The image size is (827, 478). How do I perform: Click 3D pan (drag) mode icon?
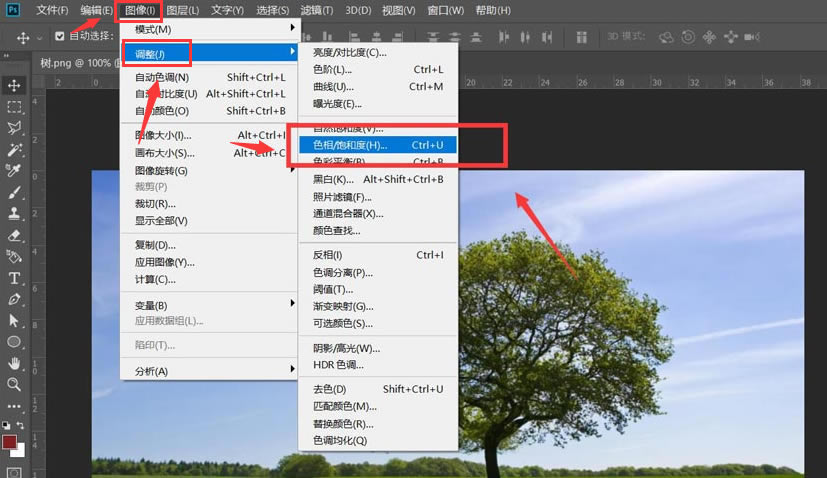pos(709,37)
